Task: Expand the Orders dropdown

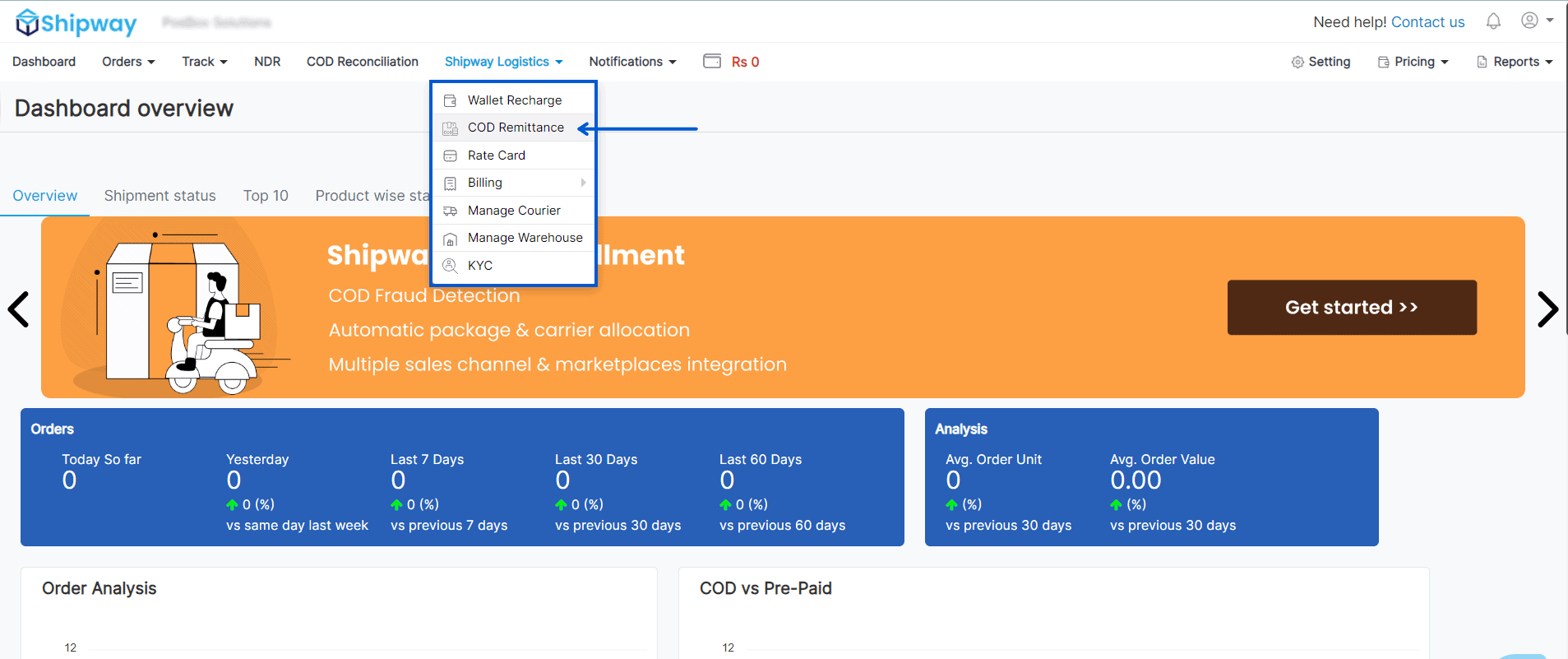Action: click(x=128, y=62)
